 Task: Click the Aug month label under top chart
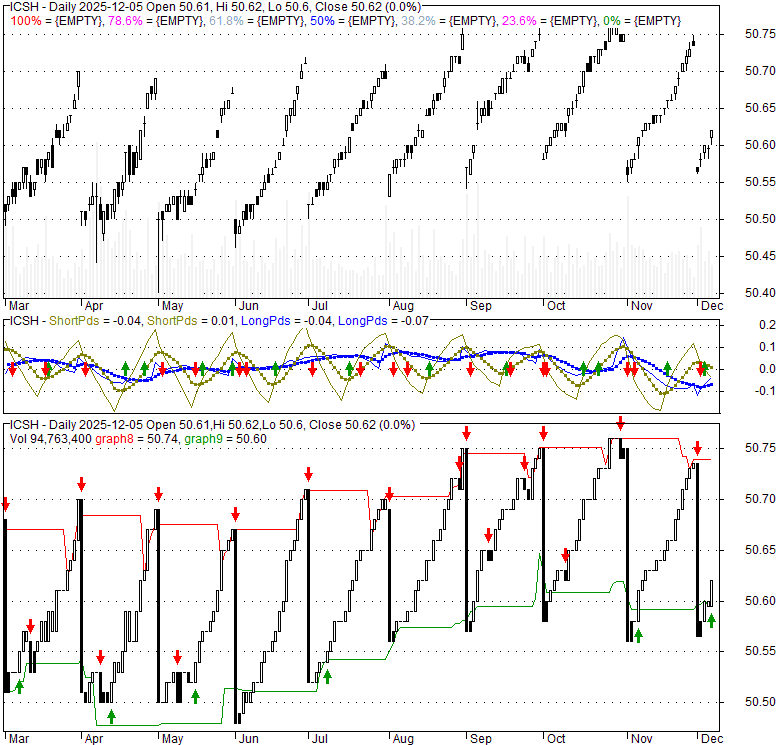pyautogui.click(x=403, y=306)
